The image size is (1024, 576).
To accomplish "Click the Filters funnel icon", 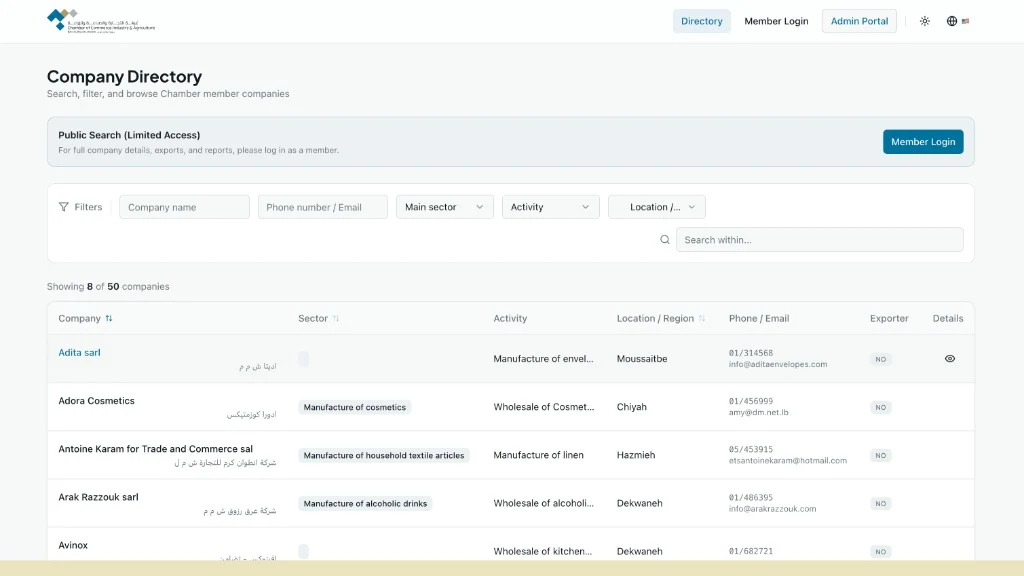I will click(63, 207).
